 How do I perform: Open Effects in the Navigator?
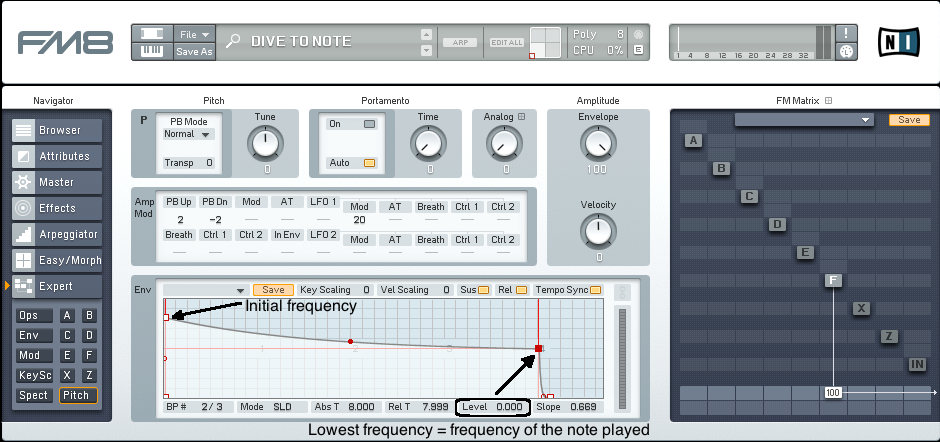57,208
